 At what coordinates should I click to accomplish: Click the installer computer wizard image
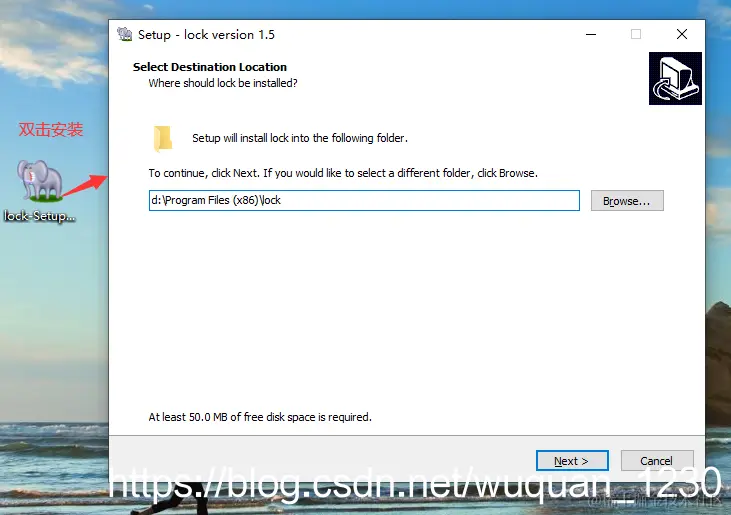[675, 78]
